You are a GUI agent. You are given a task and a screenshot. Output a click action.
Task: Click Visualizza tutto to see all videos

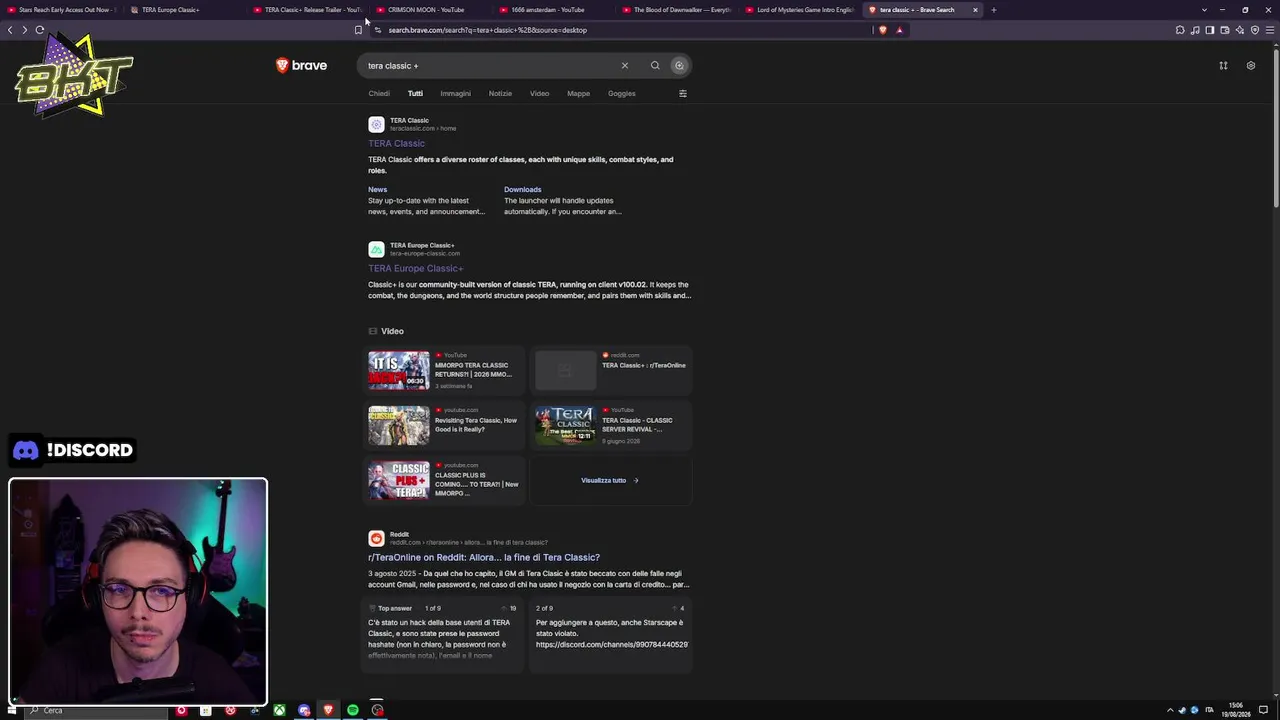pos(609,481)
